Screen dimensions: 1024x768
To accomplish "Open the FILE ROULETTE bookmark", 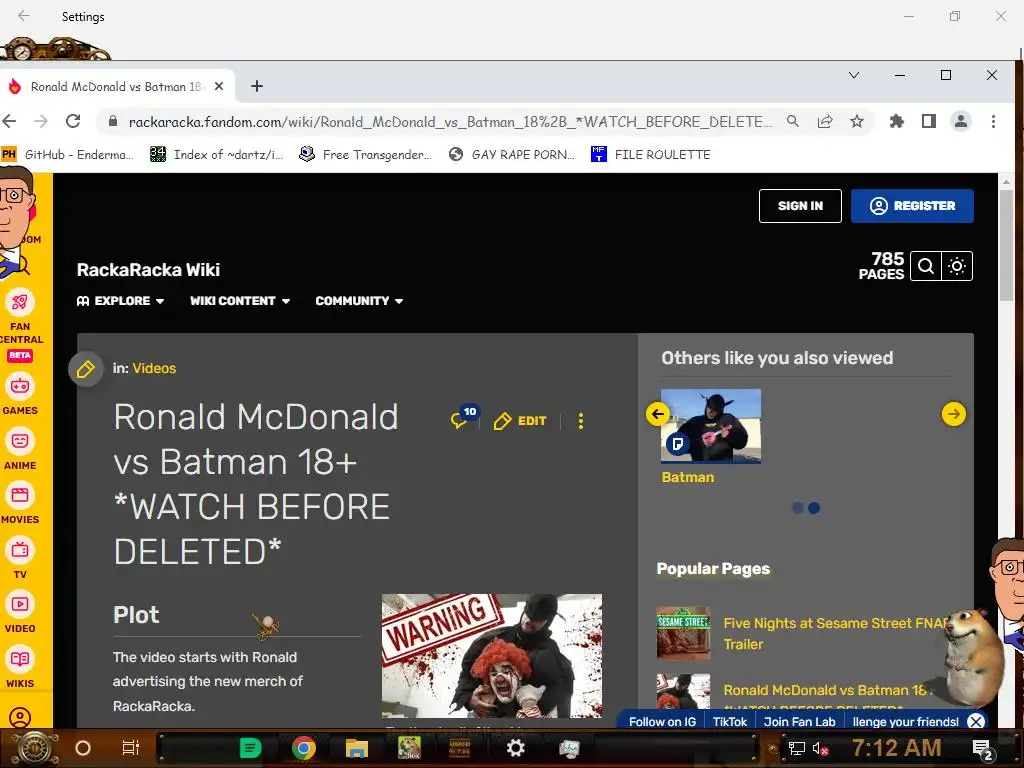I will [x=650, y=155].
